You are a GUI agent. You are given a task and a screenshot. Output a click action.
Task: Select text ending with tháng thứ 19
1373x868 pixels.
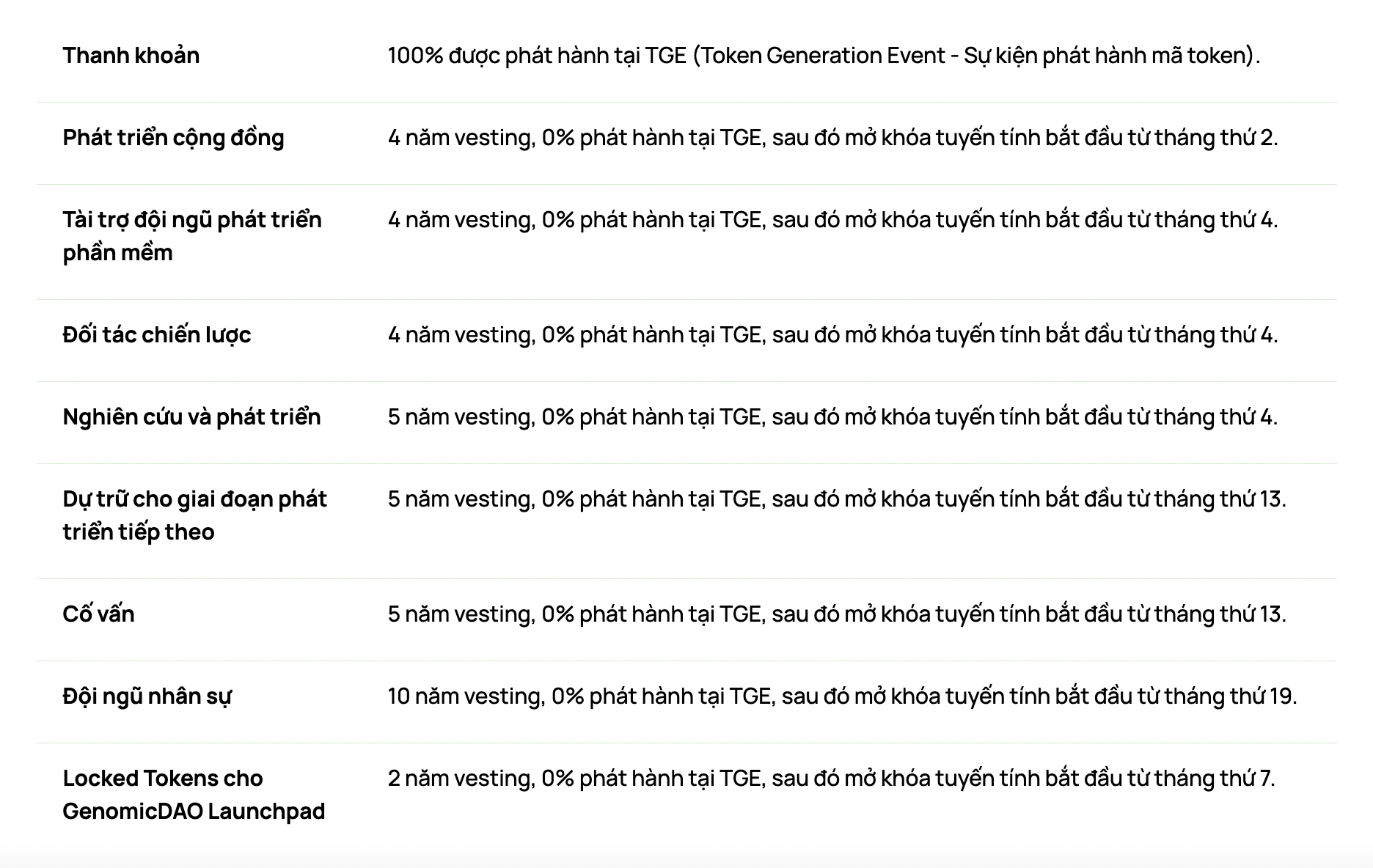pyautogui.click(x=842, y=696)
